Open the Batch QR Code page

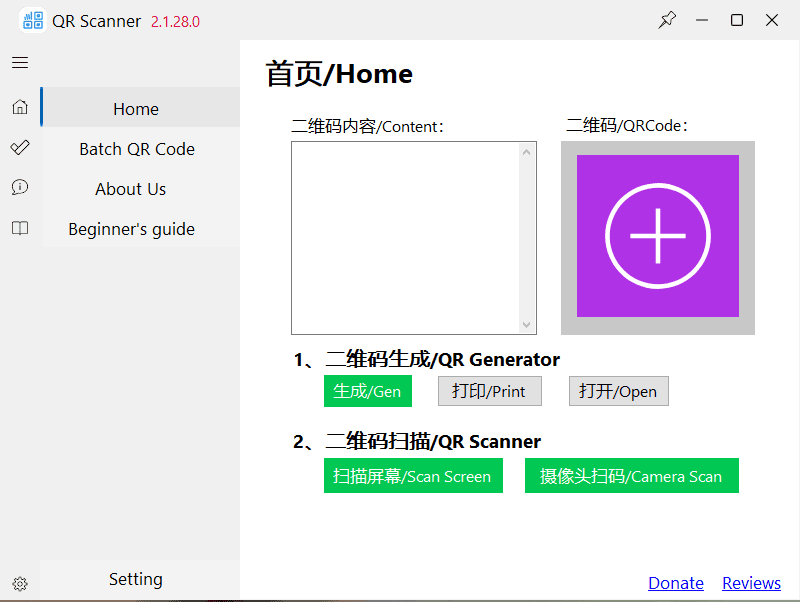click(141, 148)
